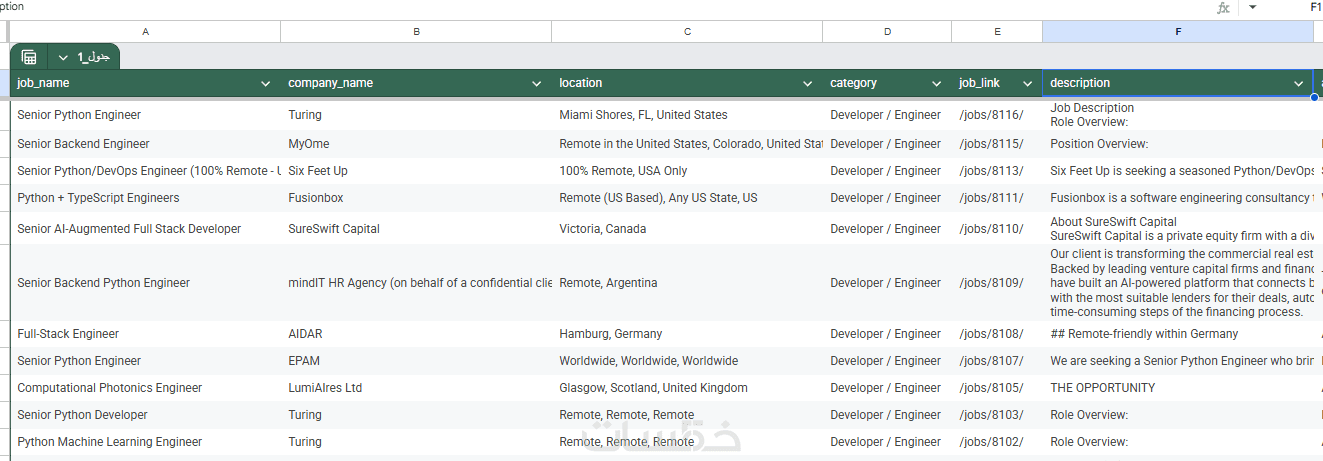Select the /jobs/8107/ link cell
The height and width of the screenshot is (461, 1323).
(997, 361)
